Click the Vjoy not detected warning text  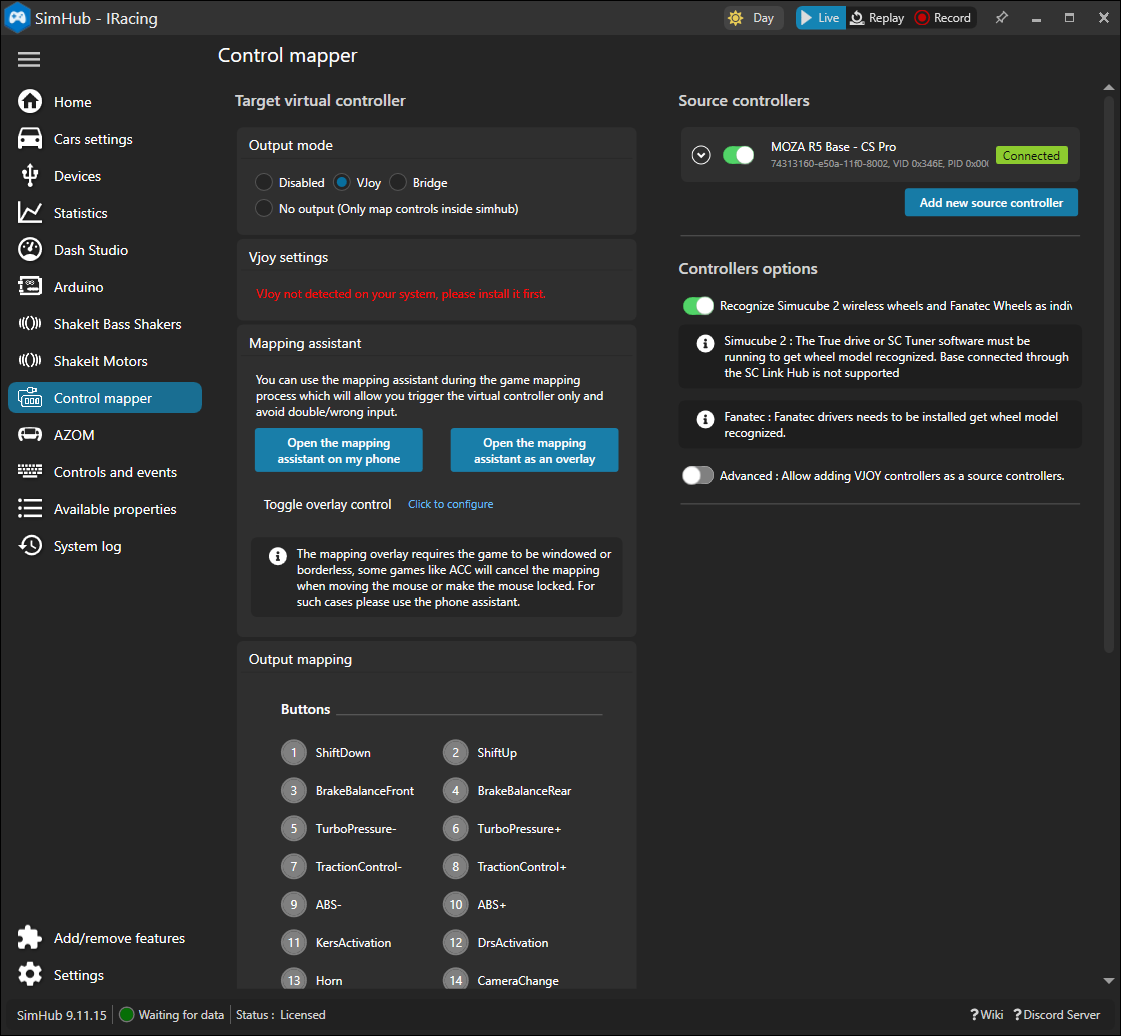(x=400, y=294)
